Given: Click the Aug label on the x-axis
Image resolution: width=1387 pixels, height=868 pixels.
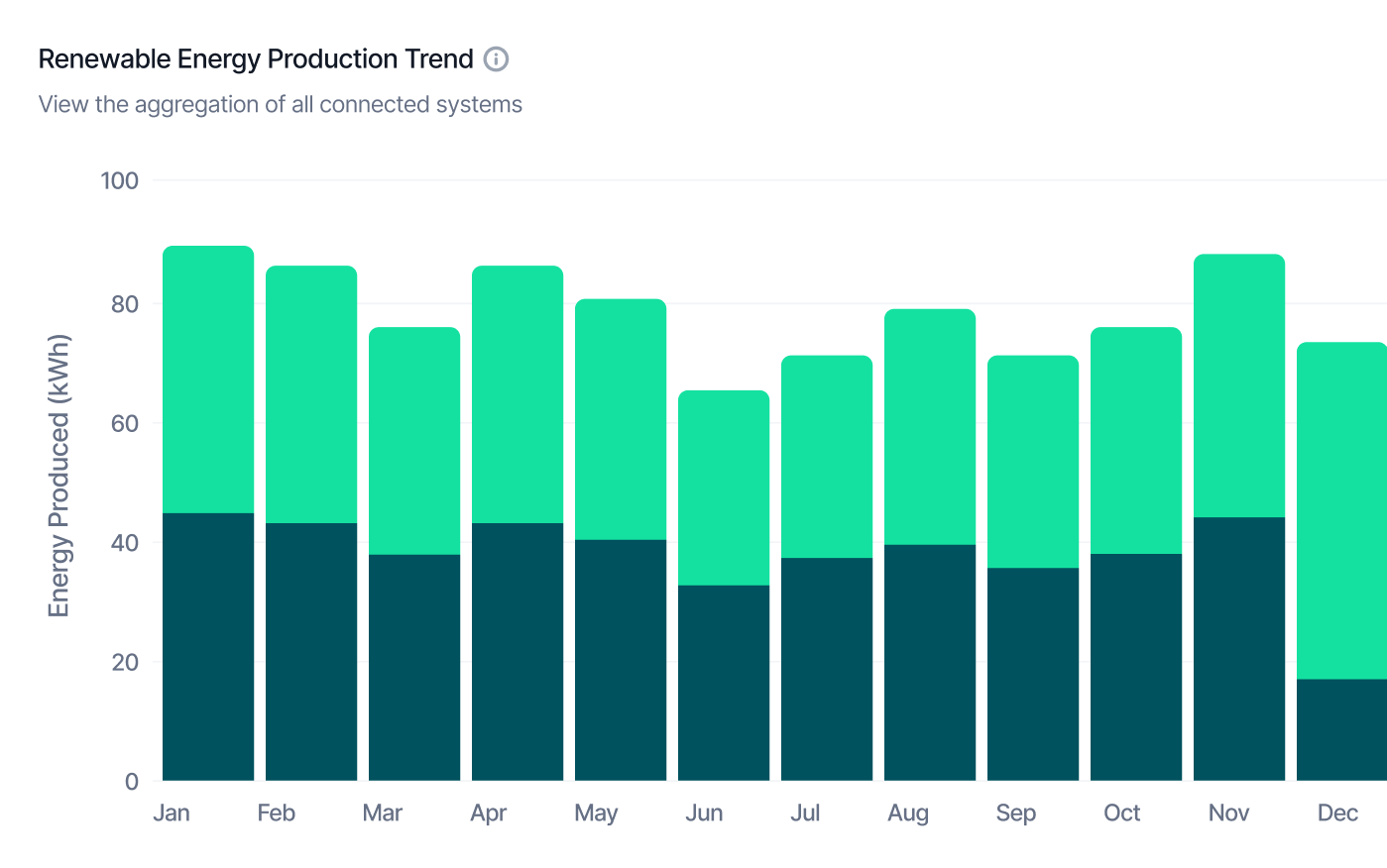Looking at the screenshot, I should point(908,814).
